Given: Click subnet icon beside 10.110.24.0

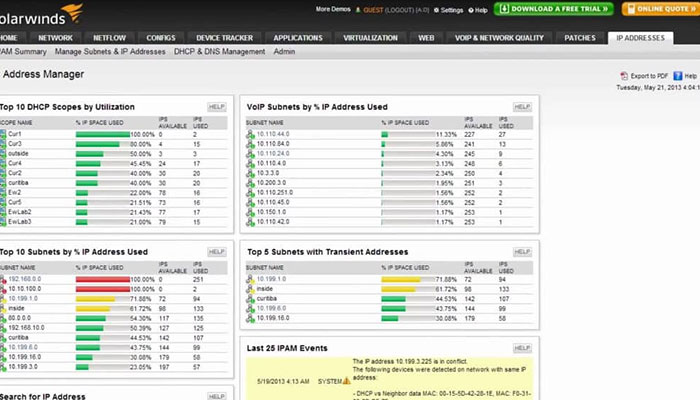Looking at the screenshot, I should tap(250, 154).
